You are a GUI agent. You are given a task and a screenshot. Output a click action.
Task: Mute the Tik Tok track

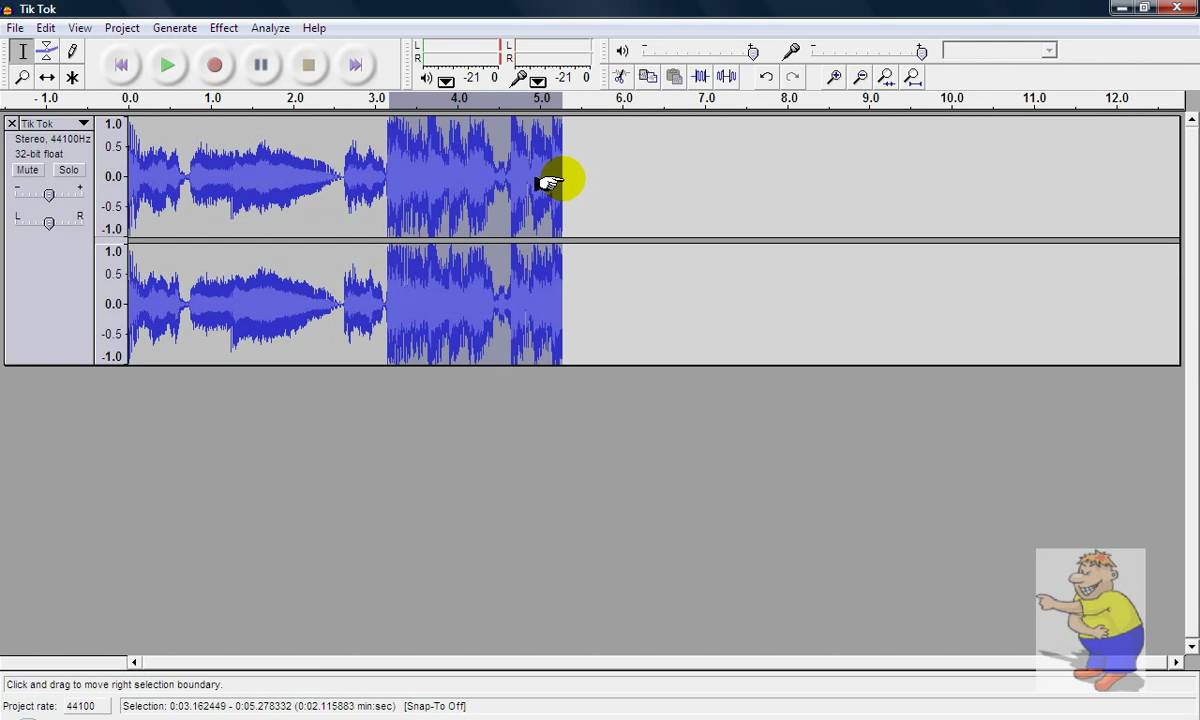pyautogui.click(x=28, y=170)
